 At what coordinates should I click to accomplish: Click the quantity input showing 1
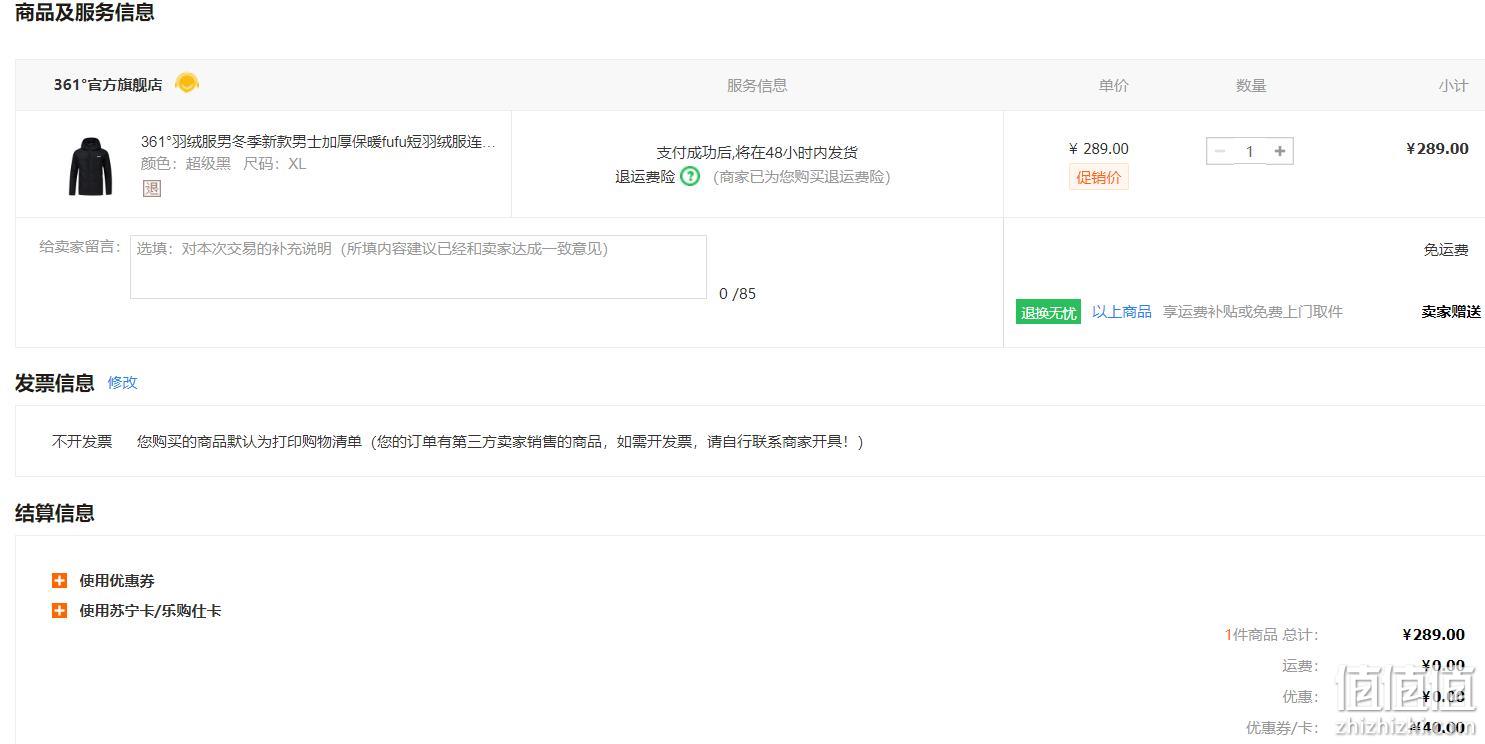tap(1250, 151)
